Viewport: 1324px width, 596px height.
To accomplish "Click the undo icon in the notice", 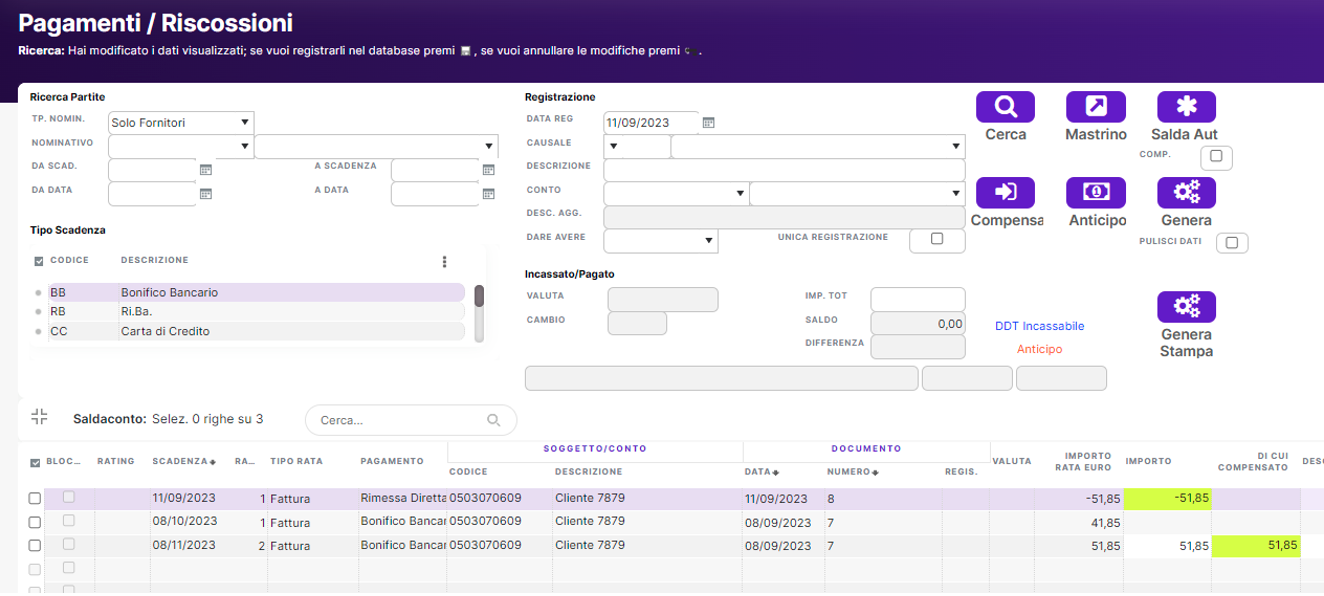I will [x=688, y=51].
